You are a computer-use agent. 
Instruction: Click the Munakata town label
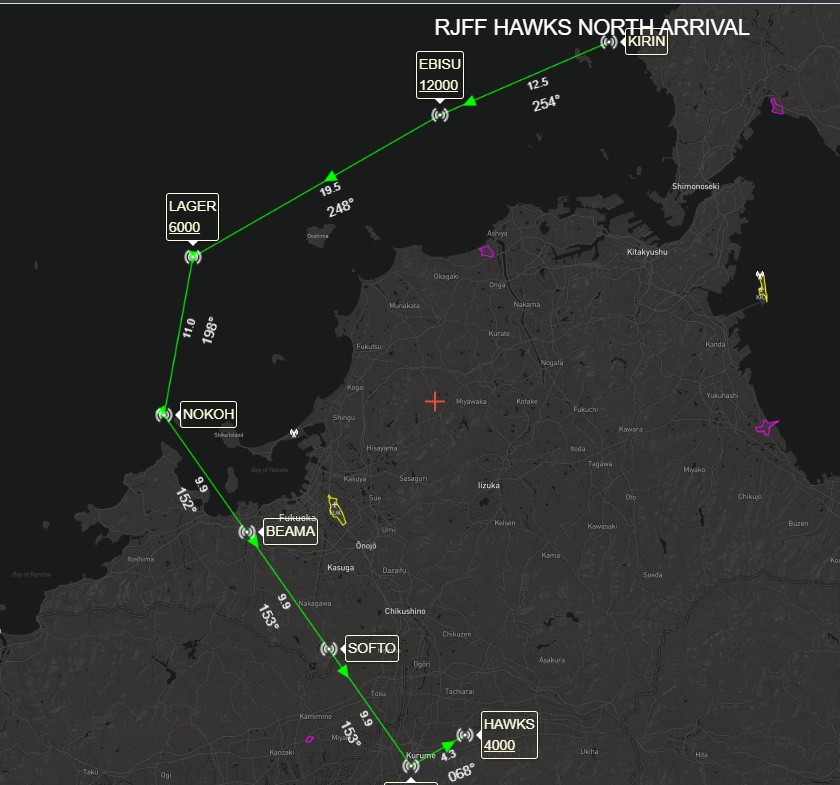pos(404,305)
